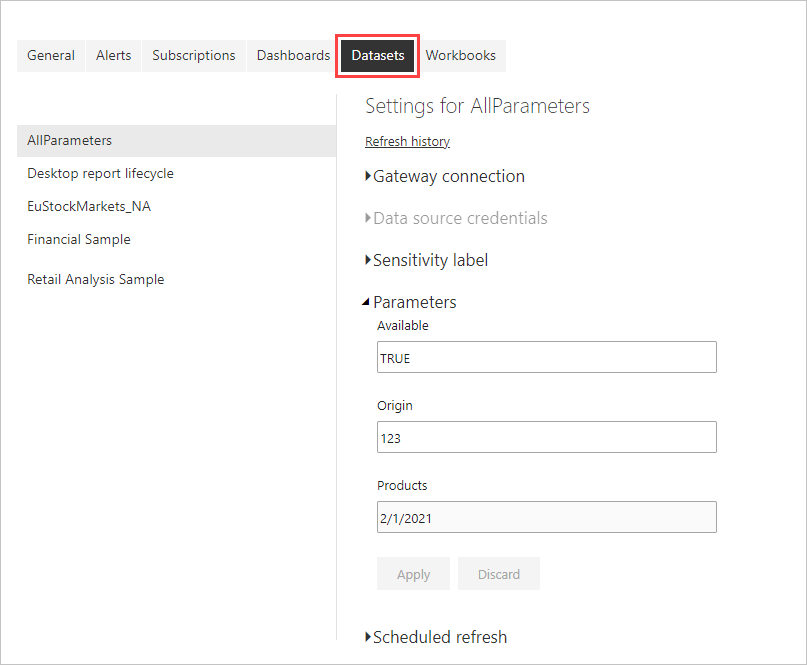807x665 pixels.
Task: Select Financial Sample in dataset list
Action: pos(79,240)
